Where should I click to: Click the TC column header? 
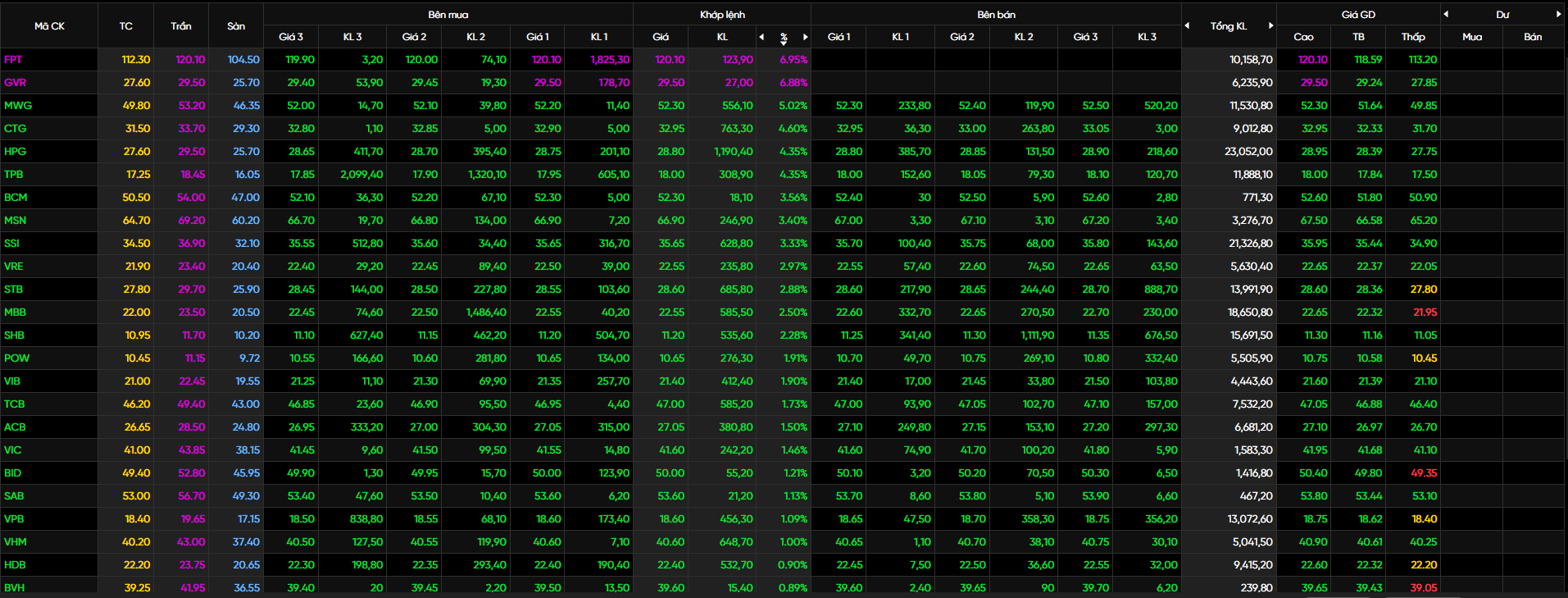click(125, 26)
